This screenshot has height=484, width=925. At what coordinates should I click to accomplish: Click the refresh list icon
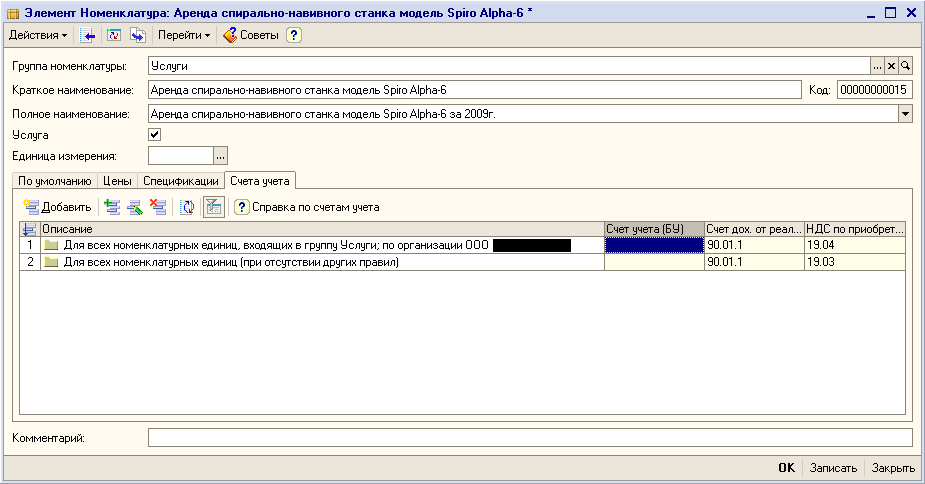(x=187, y=207)
